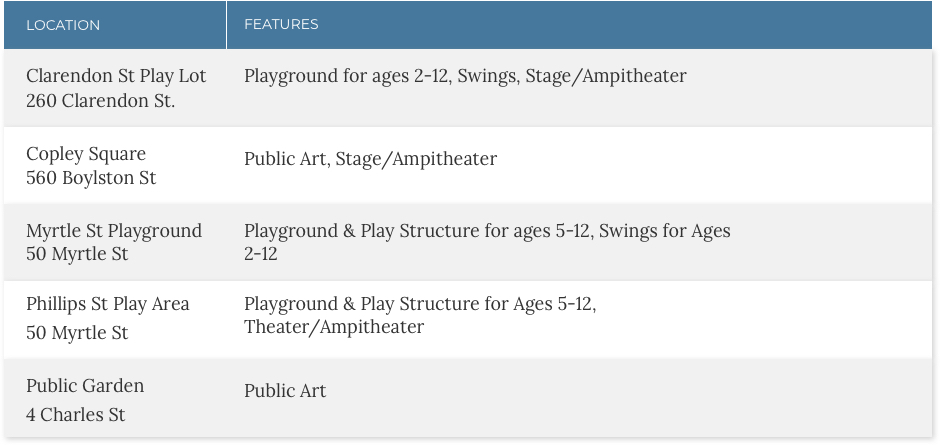
Task: Select the Clarendon St Play Lot name
Action: pos(116,76)
